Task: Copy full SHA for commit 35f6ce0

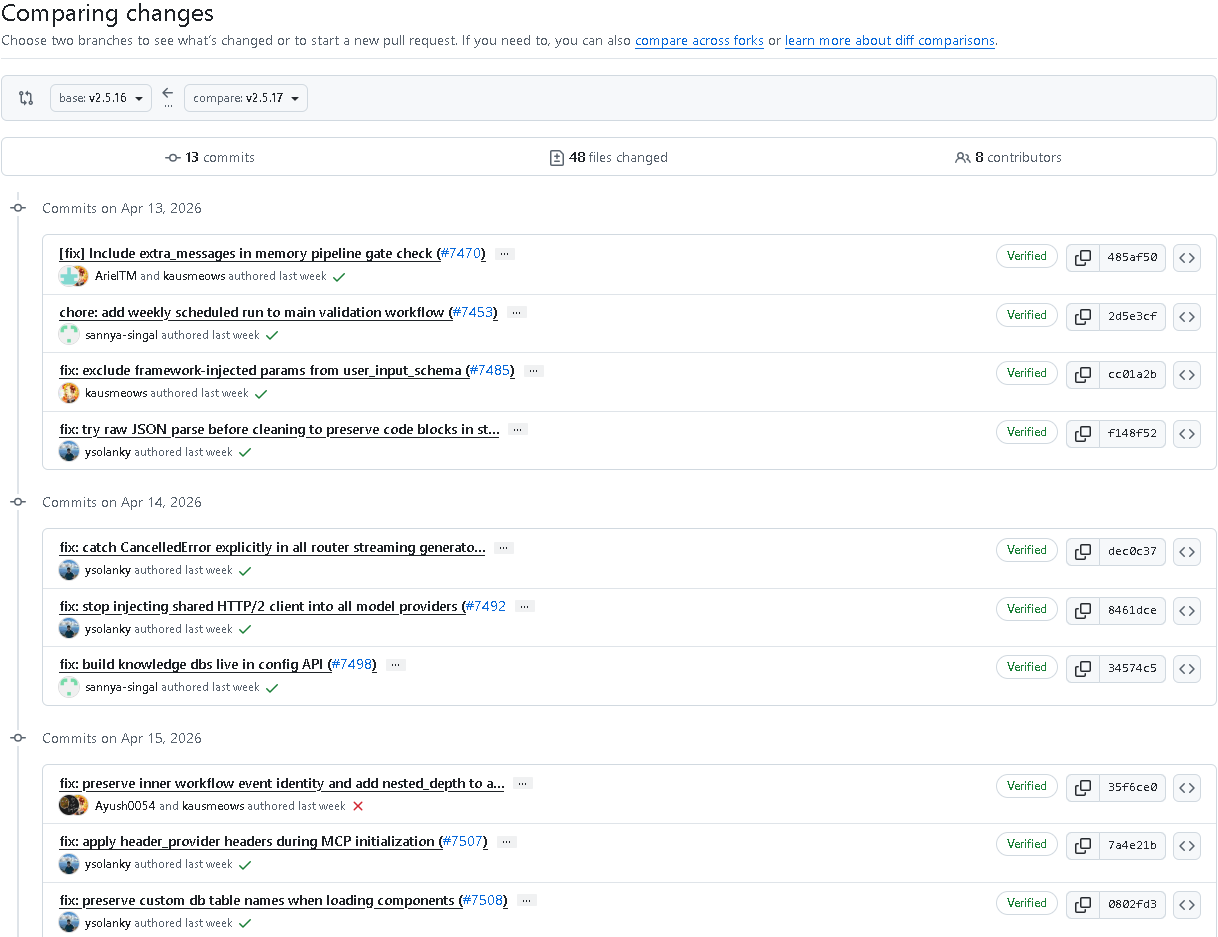Action: pyautogui.click(x=1082, y=787)
